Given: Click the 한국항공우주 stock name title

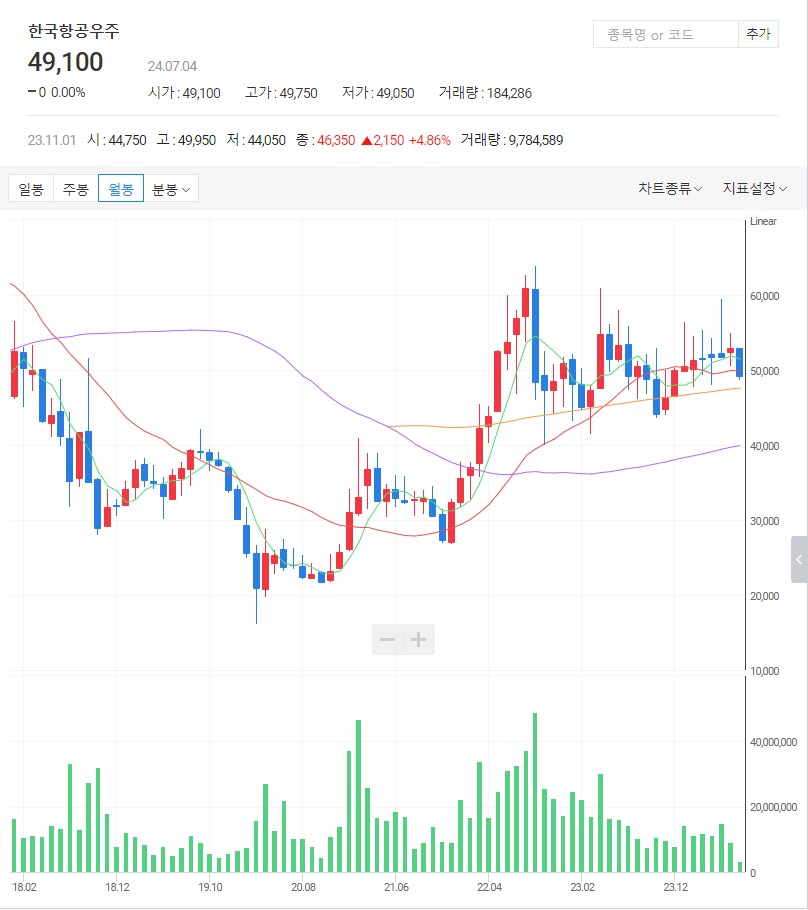Looking at the screenshot, I should [74, 31].
